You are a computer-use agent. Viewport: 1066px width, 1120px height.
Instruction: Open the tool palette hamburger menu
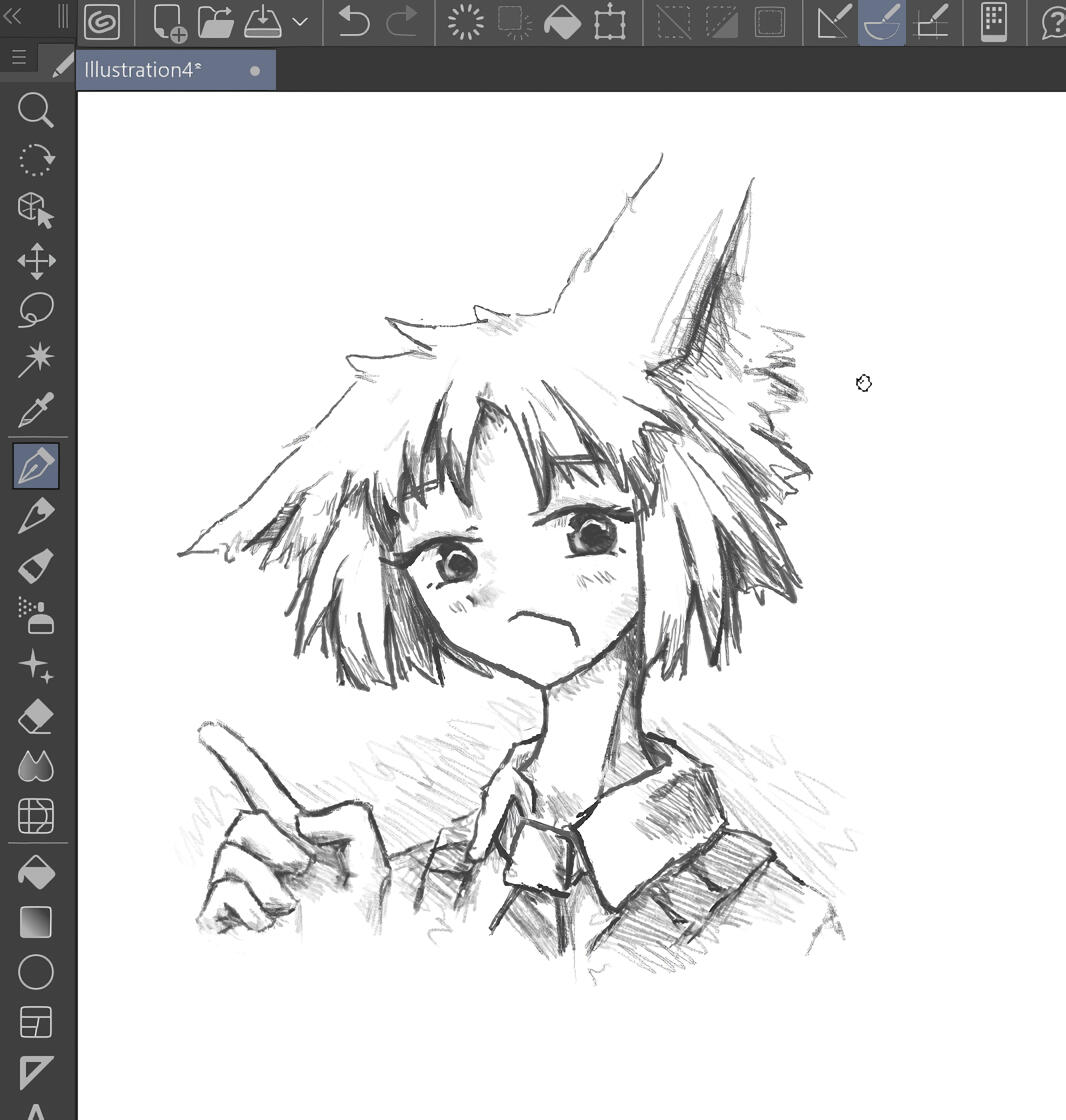coord(18,58)
